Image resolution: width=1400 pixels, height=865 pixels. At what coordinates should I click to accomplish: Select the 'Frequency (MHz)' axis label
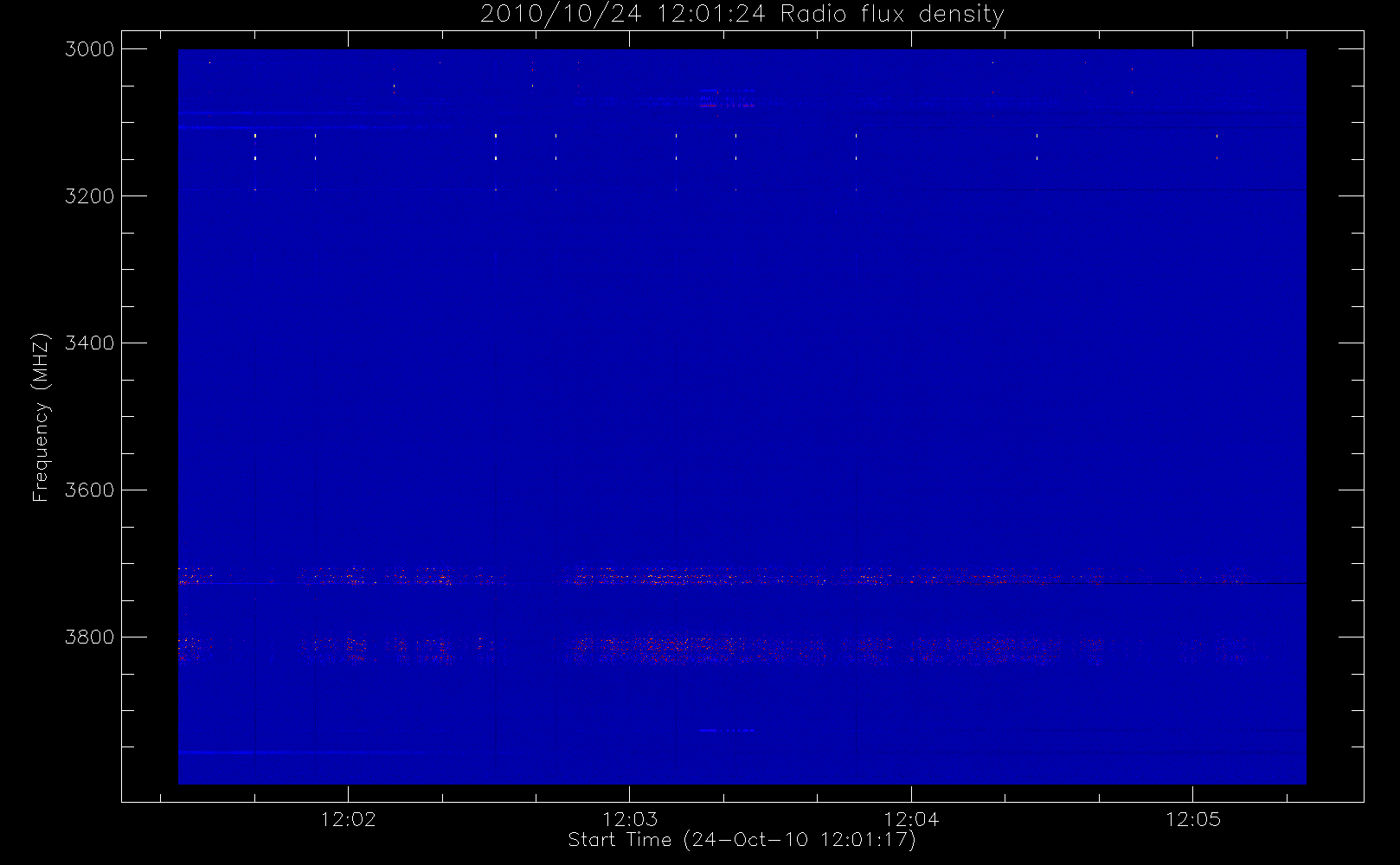[40, 417]
